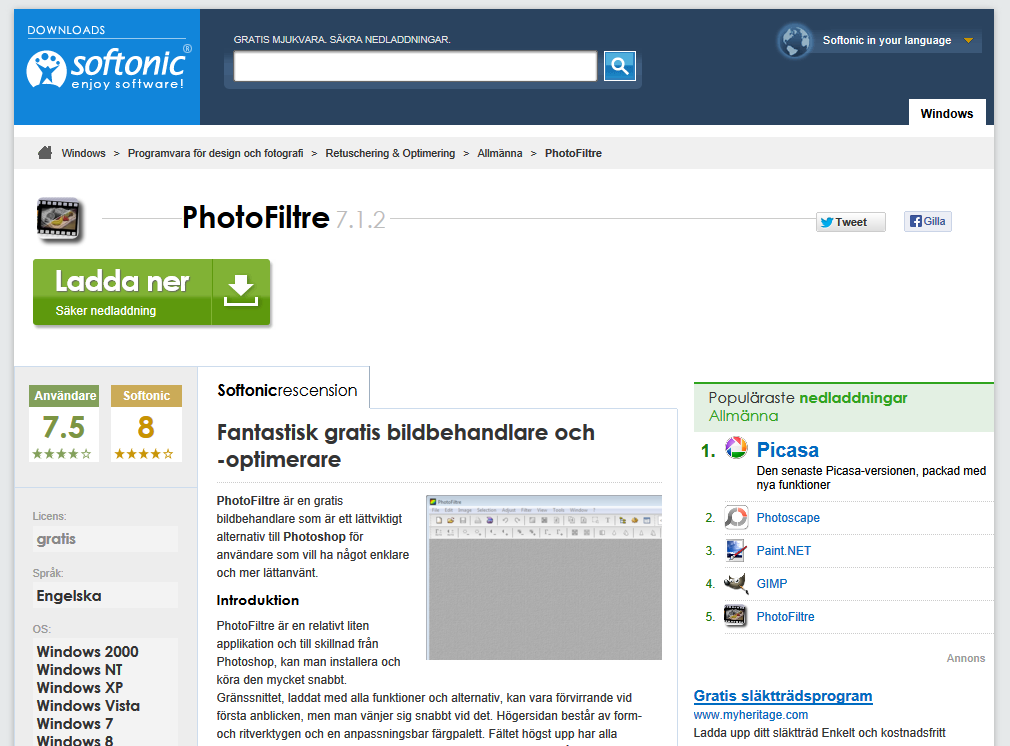Open the home breadcrumb icon
The image size is (1010, 746).
(x=45, y=153)
